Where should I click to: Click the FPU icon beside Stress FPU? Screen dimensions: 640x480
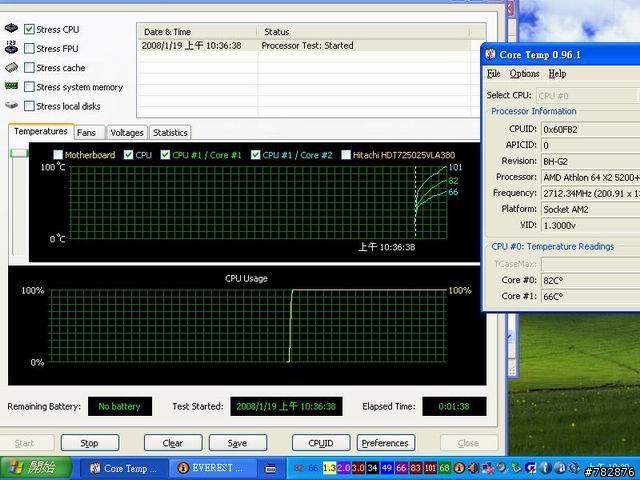point(11,47)
